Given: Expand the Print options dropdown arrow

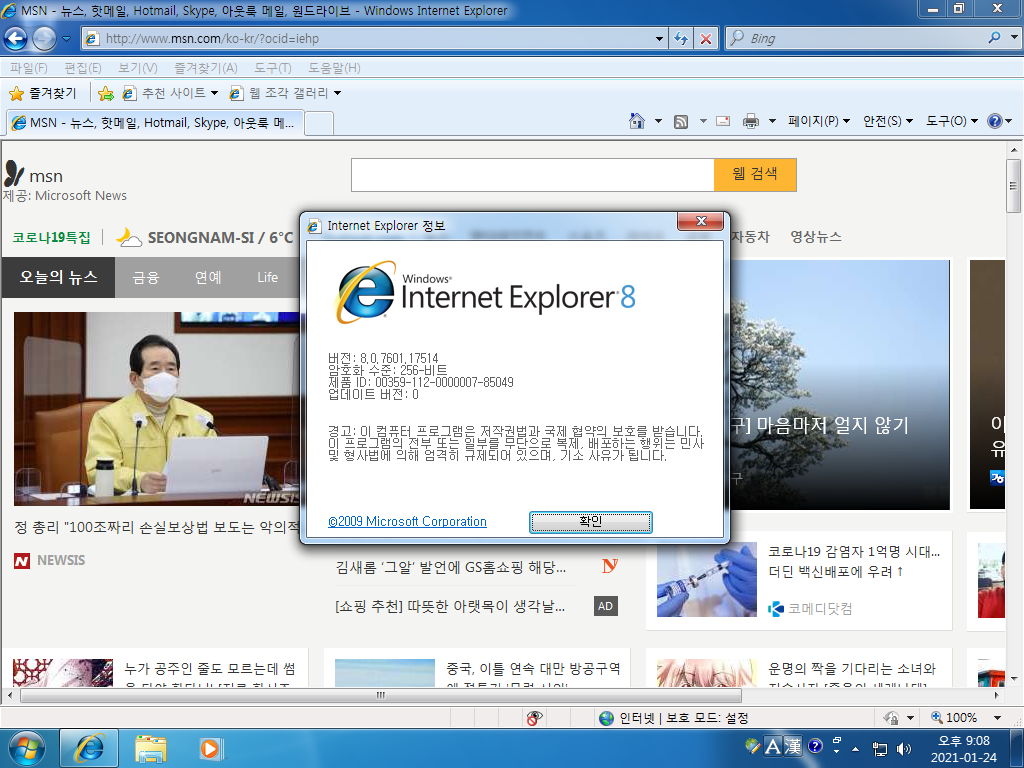Looking at the screenshot, I should coord(772,121).
